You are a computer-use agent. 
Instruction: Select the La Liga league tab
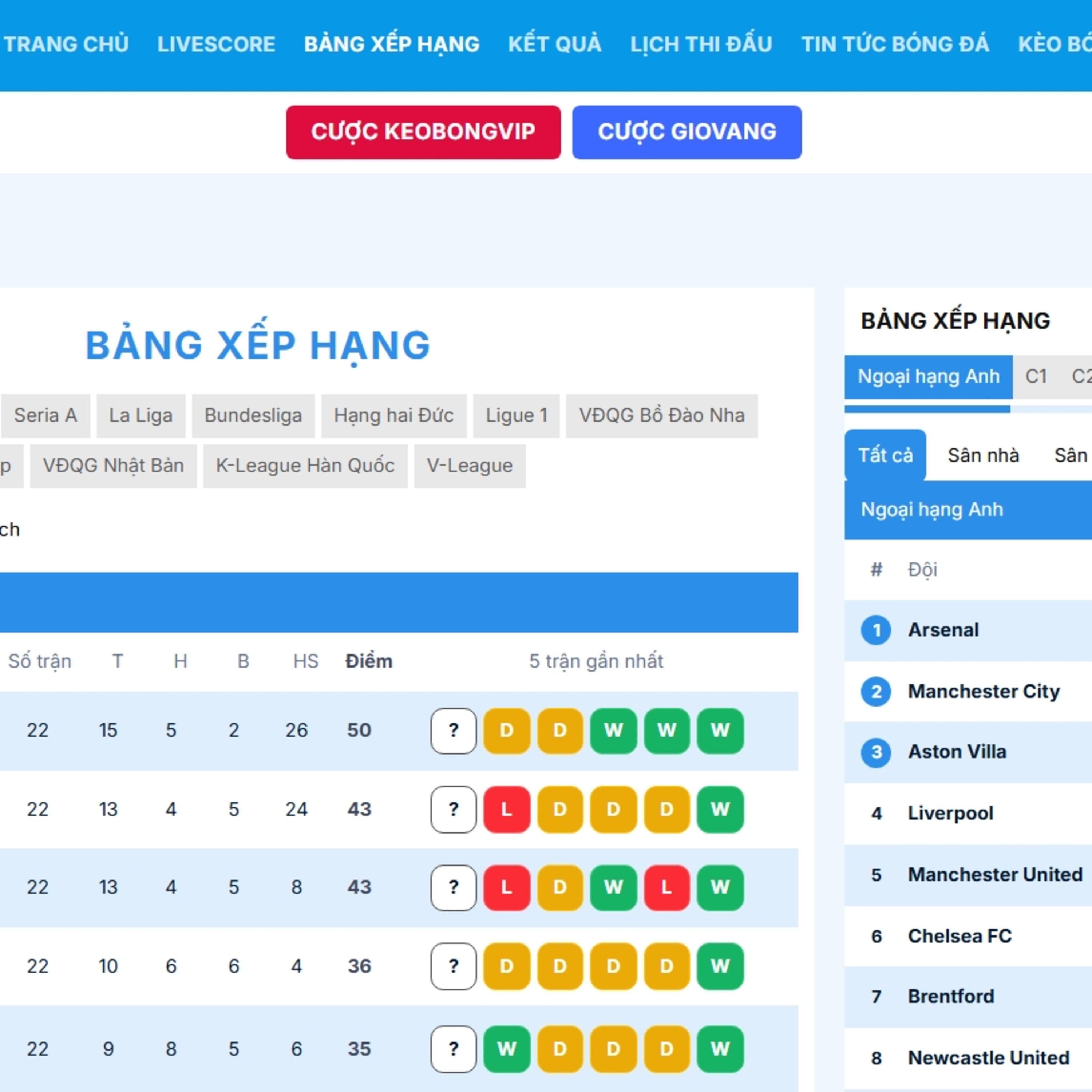click(141, 415)
